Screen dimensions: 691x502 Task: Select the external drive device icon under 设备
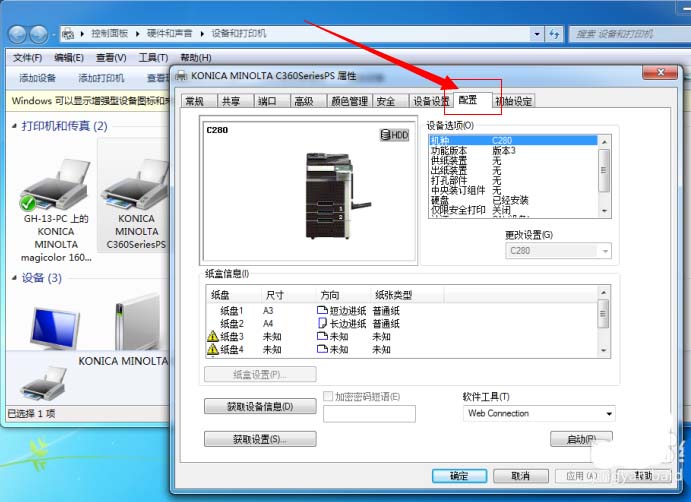pyautogui.click(x=137, y=322)
